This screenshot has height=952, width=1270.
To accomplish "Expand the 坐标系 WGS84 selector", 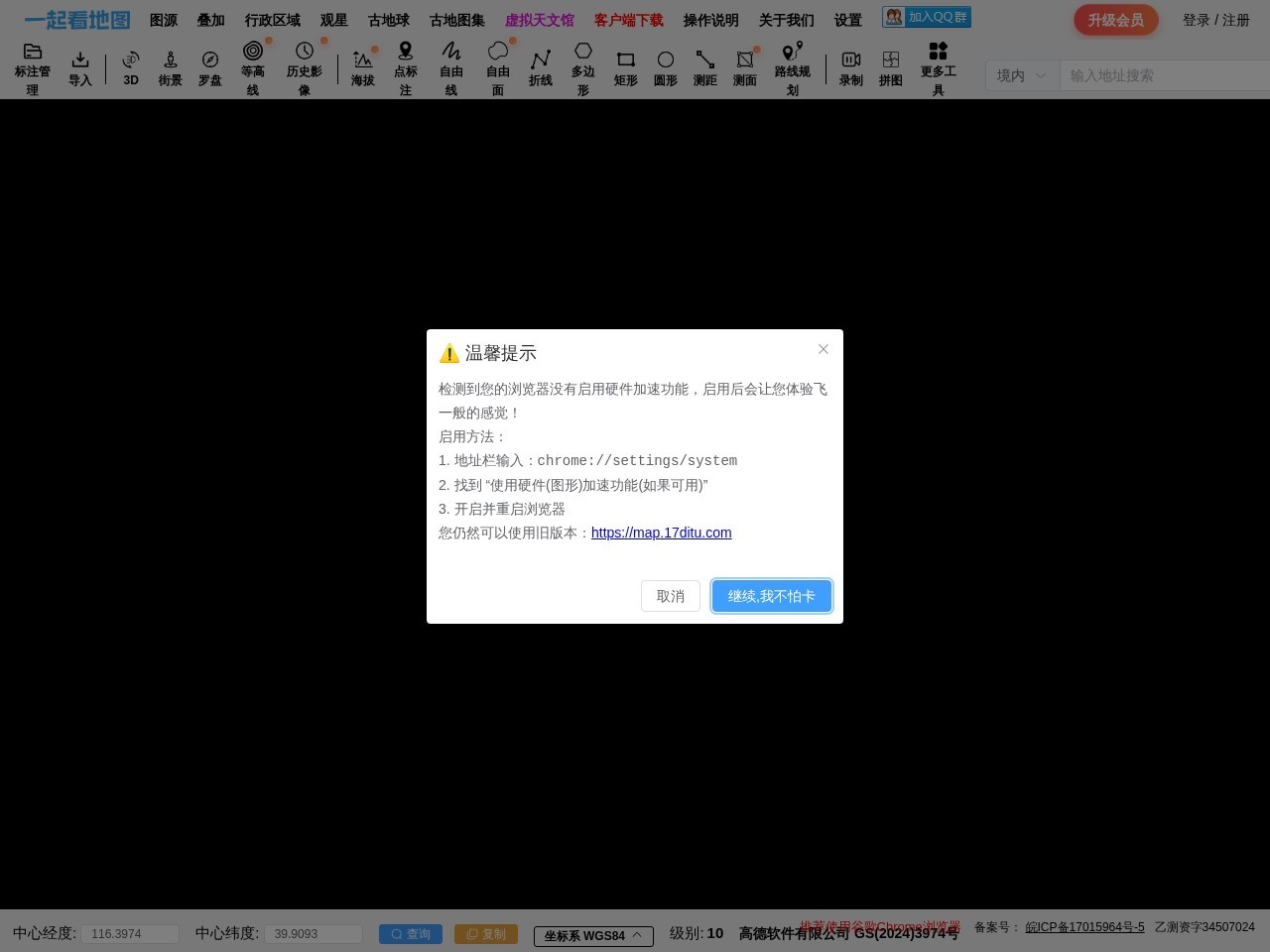I will [592, 934].
